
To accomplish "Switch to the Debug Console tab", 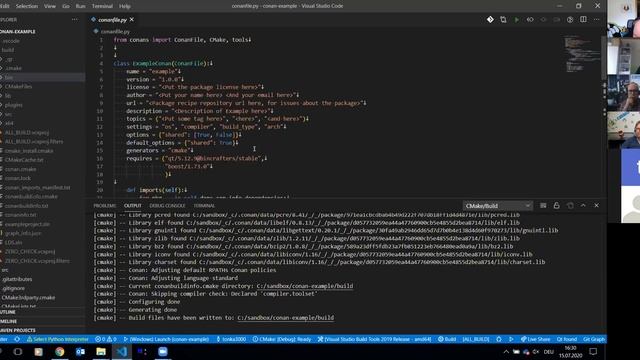I will (167, 206).
